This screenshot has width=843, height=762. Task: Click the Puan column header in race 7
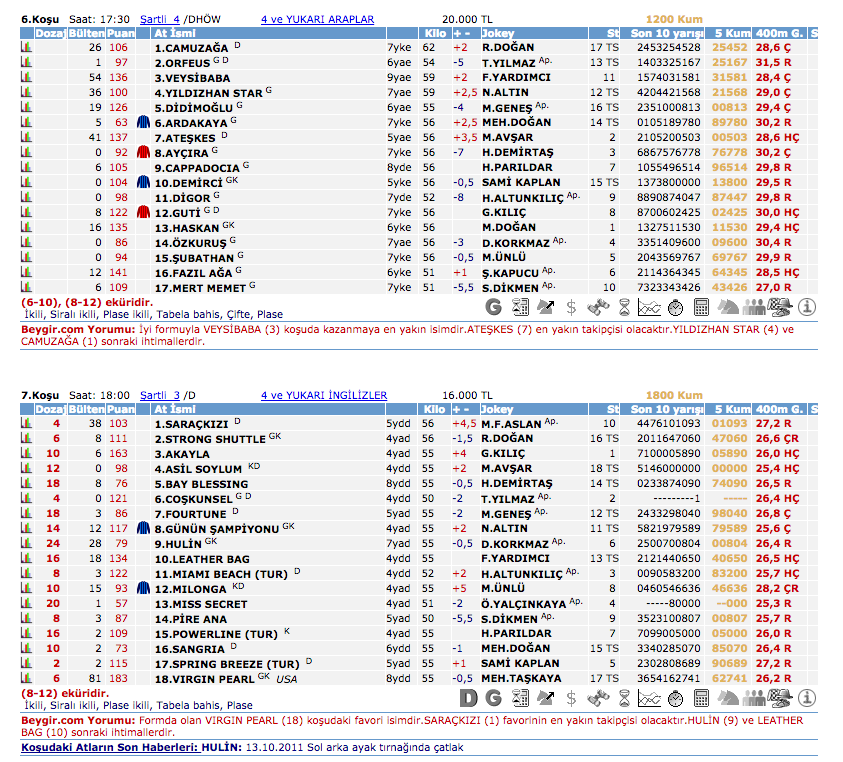coord(121,409)
